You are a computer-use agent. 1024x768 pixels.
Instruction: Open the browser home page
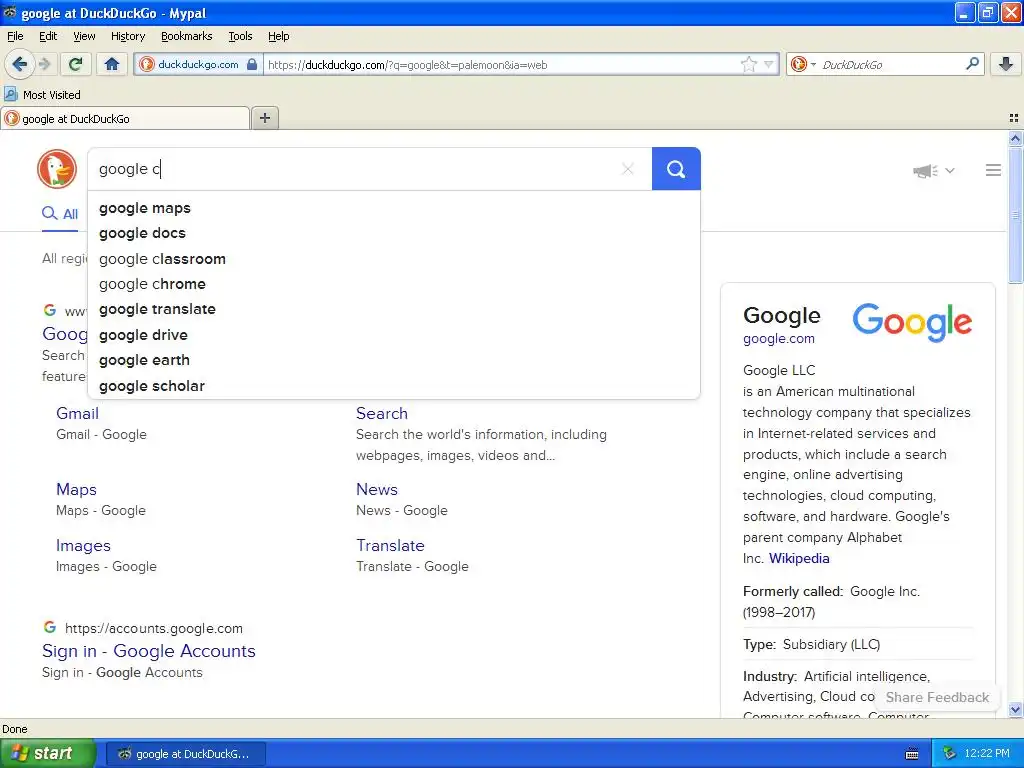[x=112, y=64]
